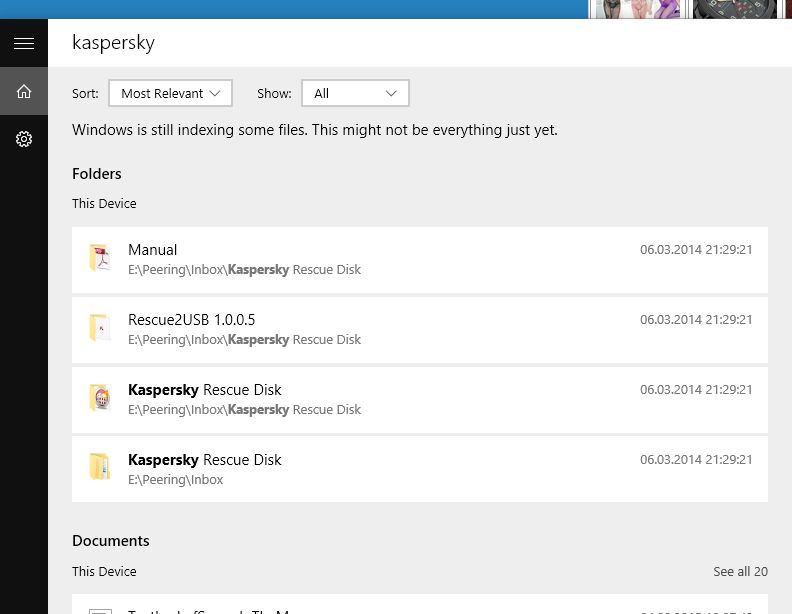Open the Manual folder result
Image resolution: width=792 pixels, height=614 pixels.
click(x=420, y=260)
